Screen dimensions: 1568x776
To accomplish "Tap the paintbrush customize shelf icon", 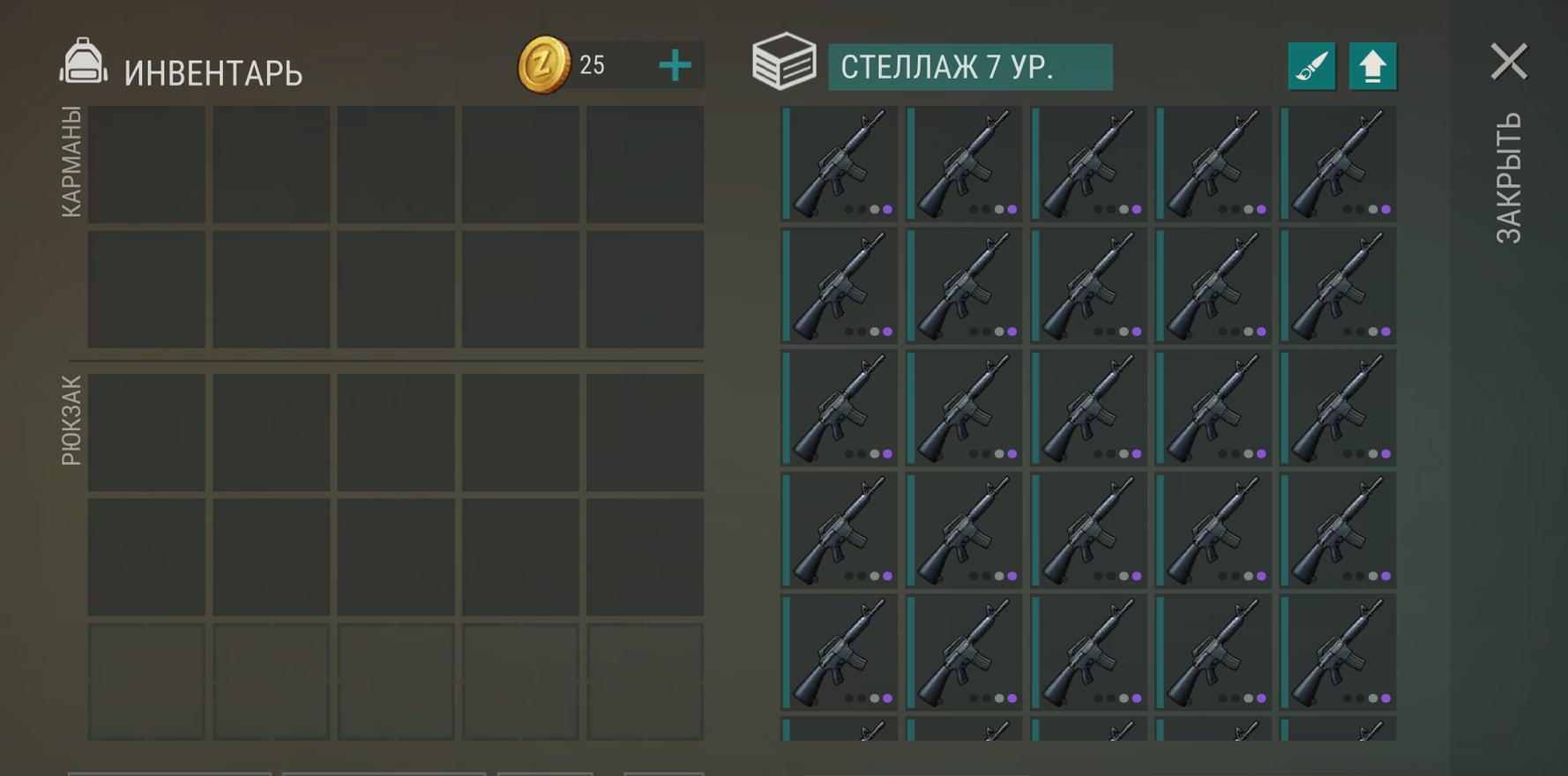I will (x=1311, y=66).
